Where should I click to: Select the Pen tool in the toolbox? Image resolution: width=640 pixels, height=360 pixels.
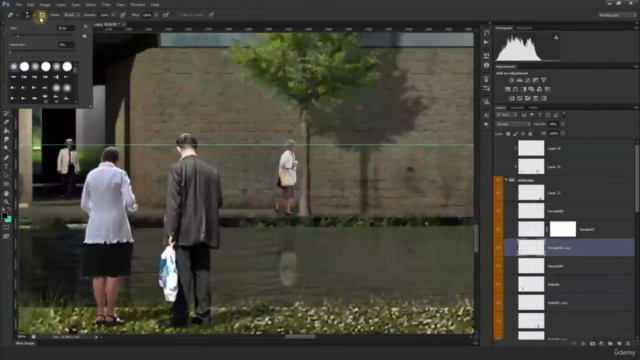[x=6, y=158]
